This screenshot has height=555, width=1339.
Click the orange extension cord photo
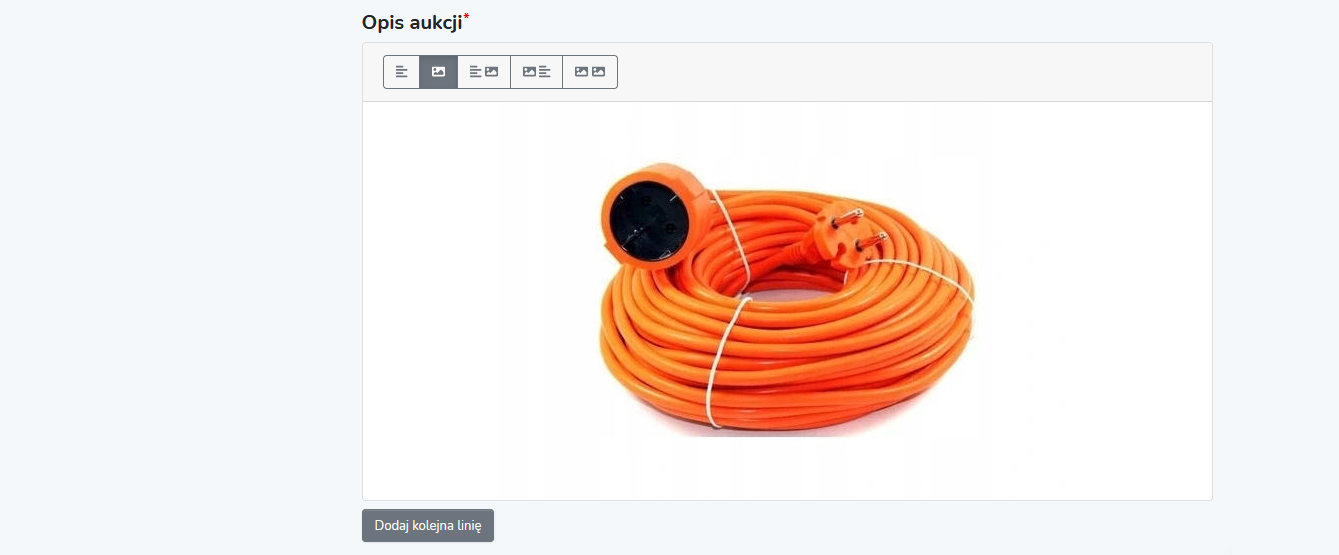(x=787, y=297)
